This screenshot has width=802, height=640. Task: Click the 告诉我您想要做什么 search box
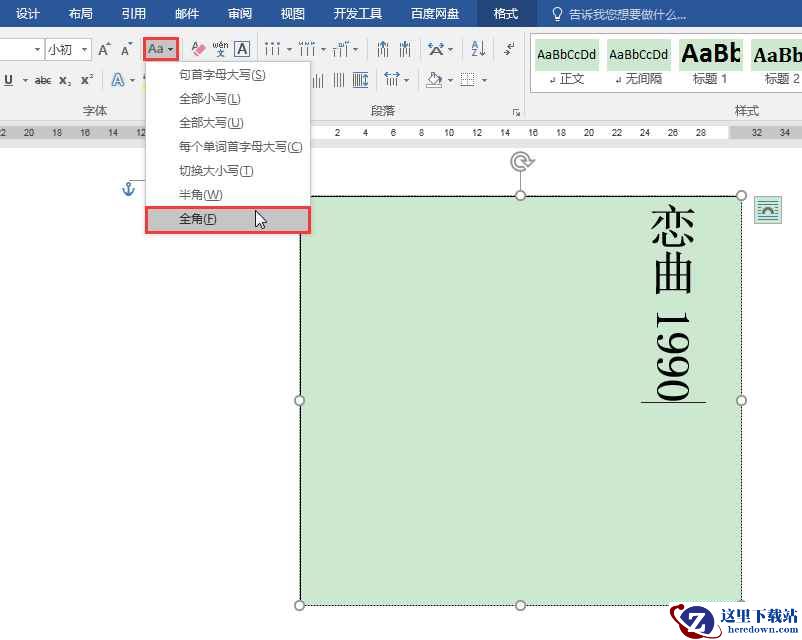[x=620, y=14]
